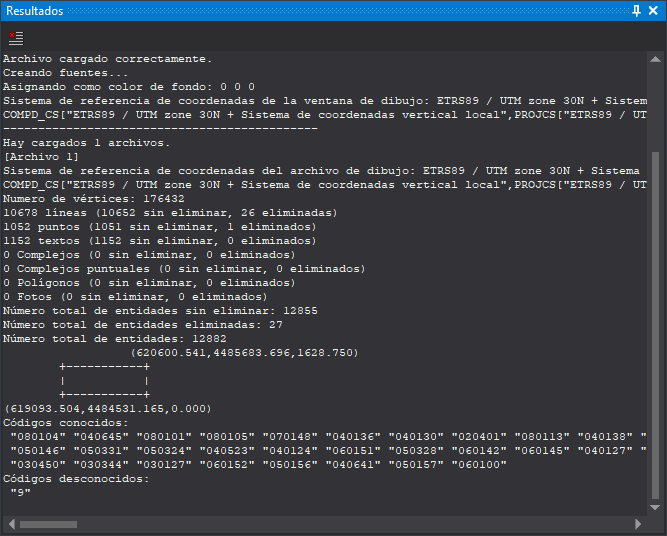Click the vertical scrollbar down arrow
This screenshot has width=667, height=536.
[656, 507]
